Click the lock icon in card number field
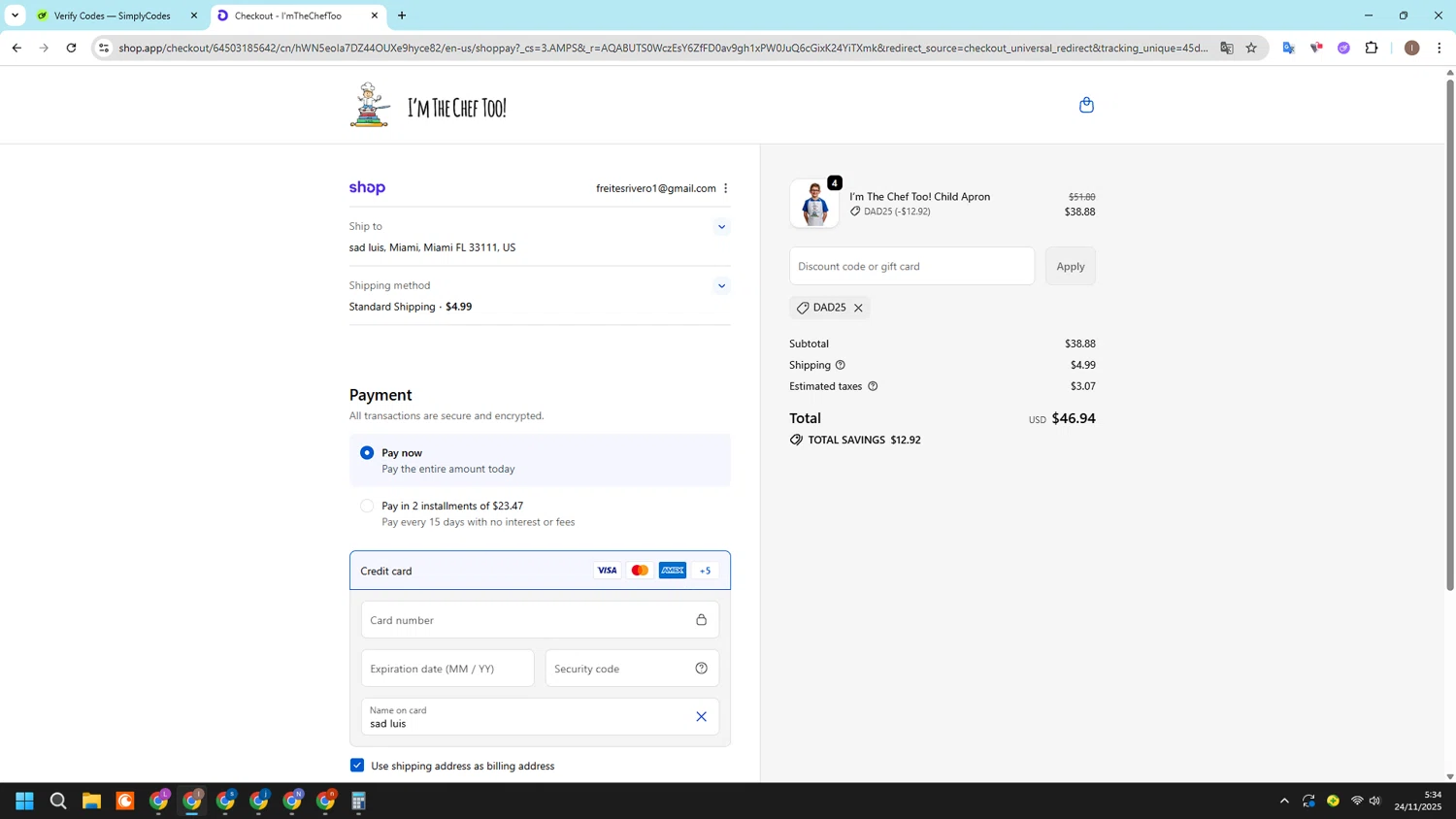 (701, 619)
